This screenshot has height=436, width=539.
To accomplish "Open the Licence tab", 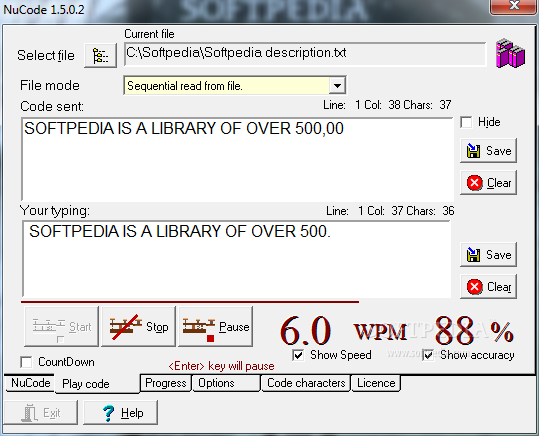I will tap(376, 383).
